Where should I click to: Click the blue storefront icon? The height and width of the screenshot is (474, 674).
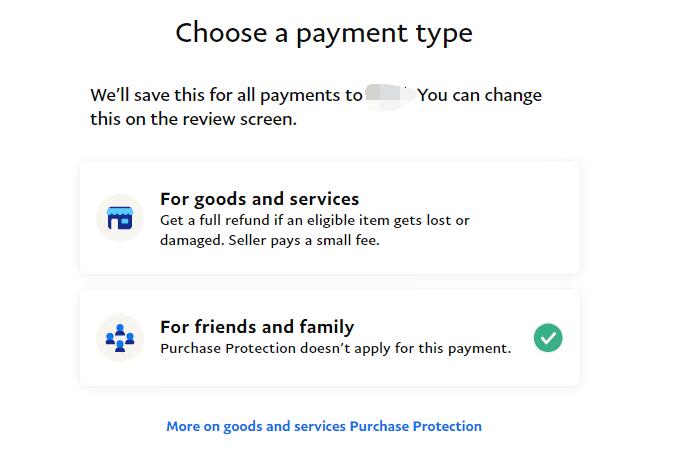(x=120, y=218)
